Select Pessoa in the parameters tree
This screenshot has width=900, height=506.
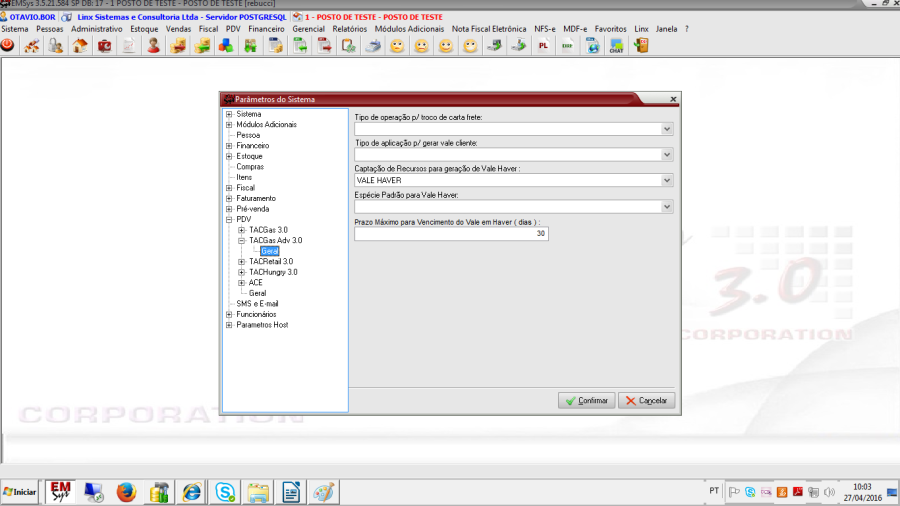pos(248,135)
